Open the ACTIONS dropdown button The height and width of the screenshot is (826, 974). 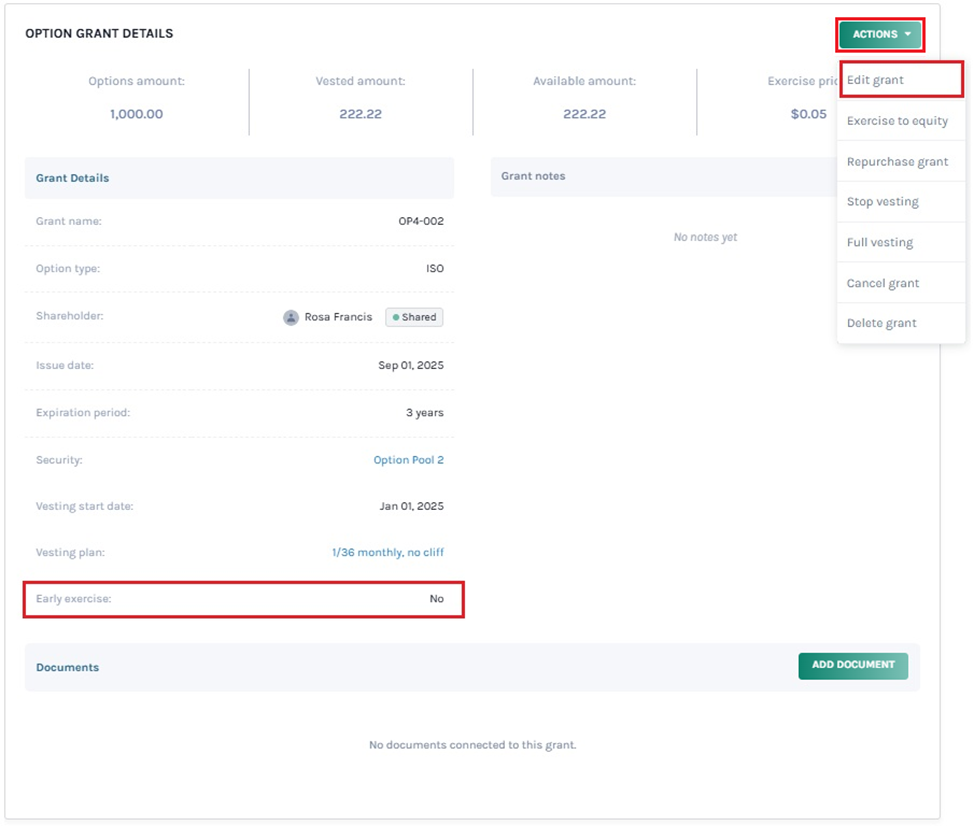point(880,34)
